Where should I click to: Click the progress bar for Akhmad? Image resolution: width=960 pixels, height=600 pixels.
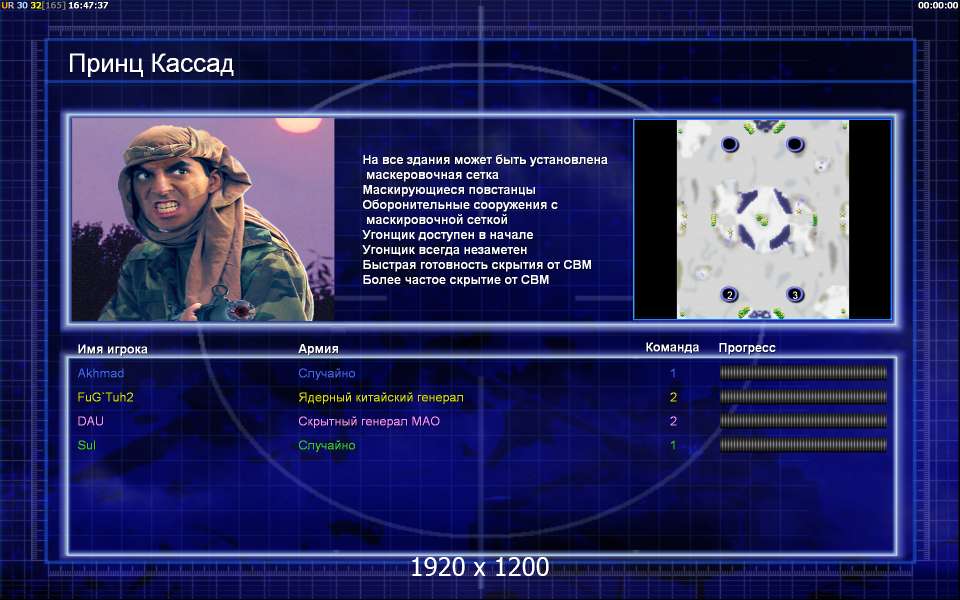[803, 373]
